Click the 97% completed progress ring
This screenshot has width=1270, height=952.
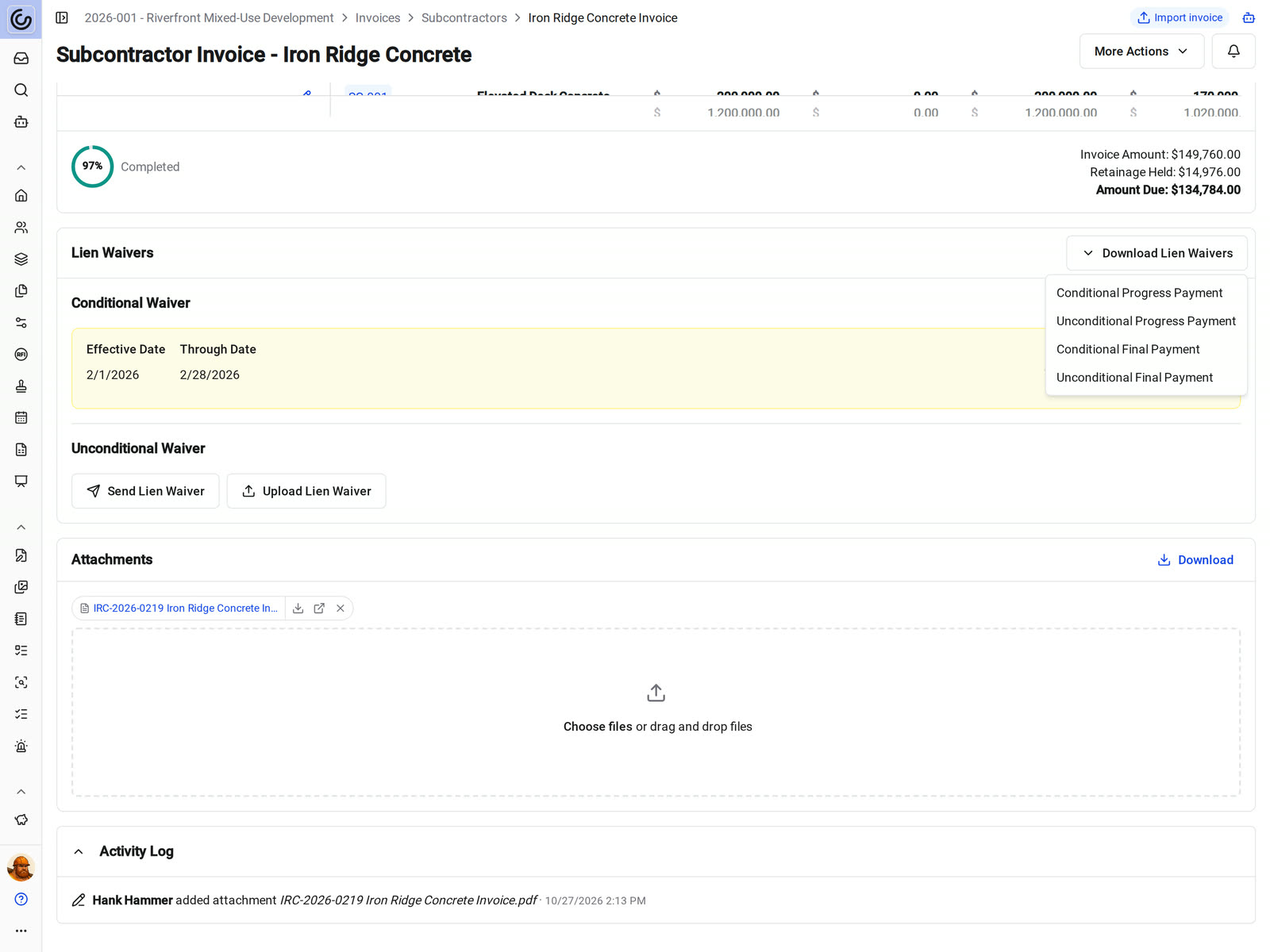coord(93,167)
